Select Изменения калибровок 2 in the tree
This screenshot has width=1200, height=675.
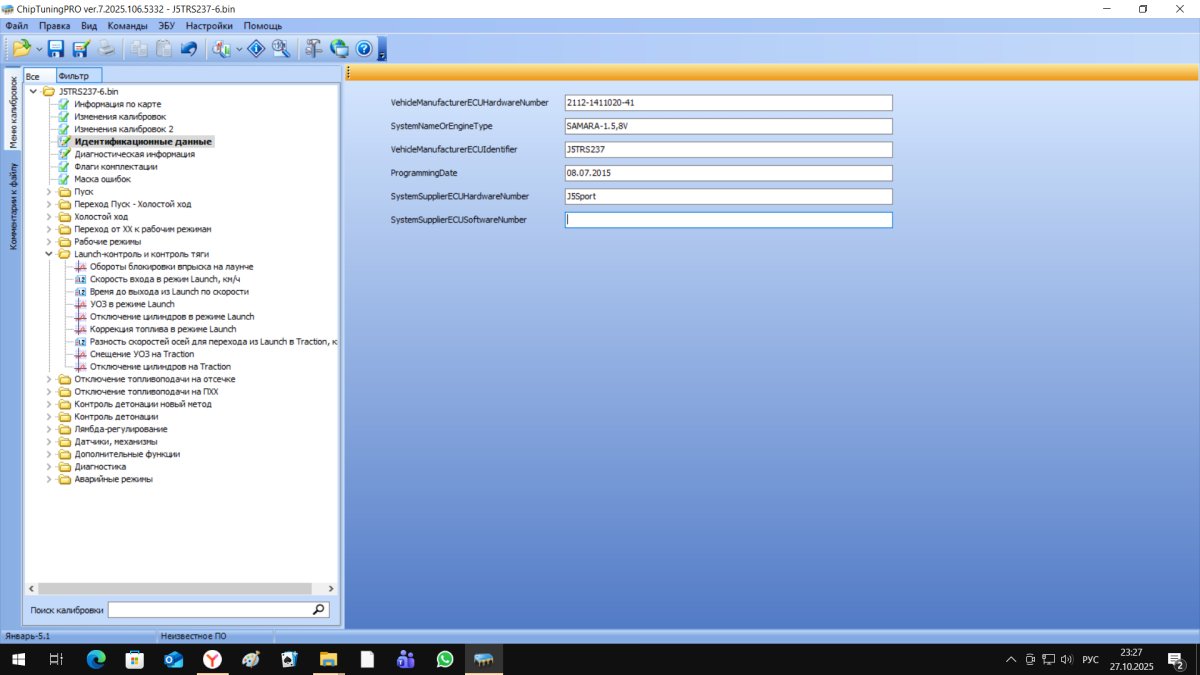coord(124,129)
